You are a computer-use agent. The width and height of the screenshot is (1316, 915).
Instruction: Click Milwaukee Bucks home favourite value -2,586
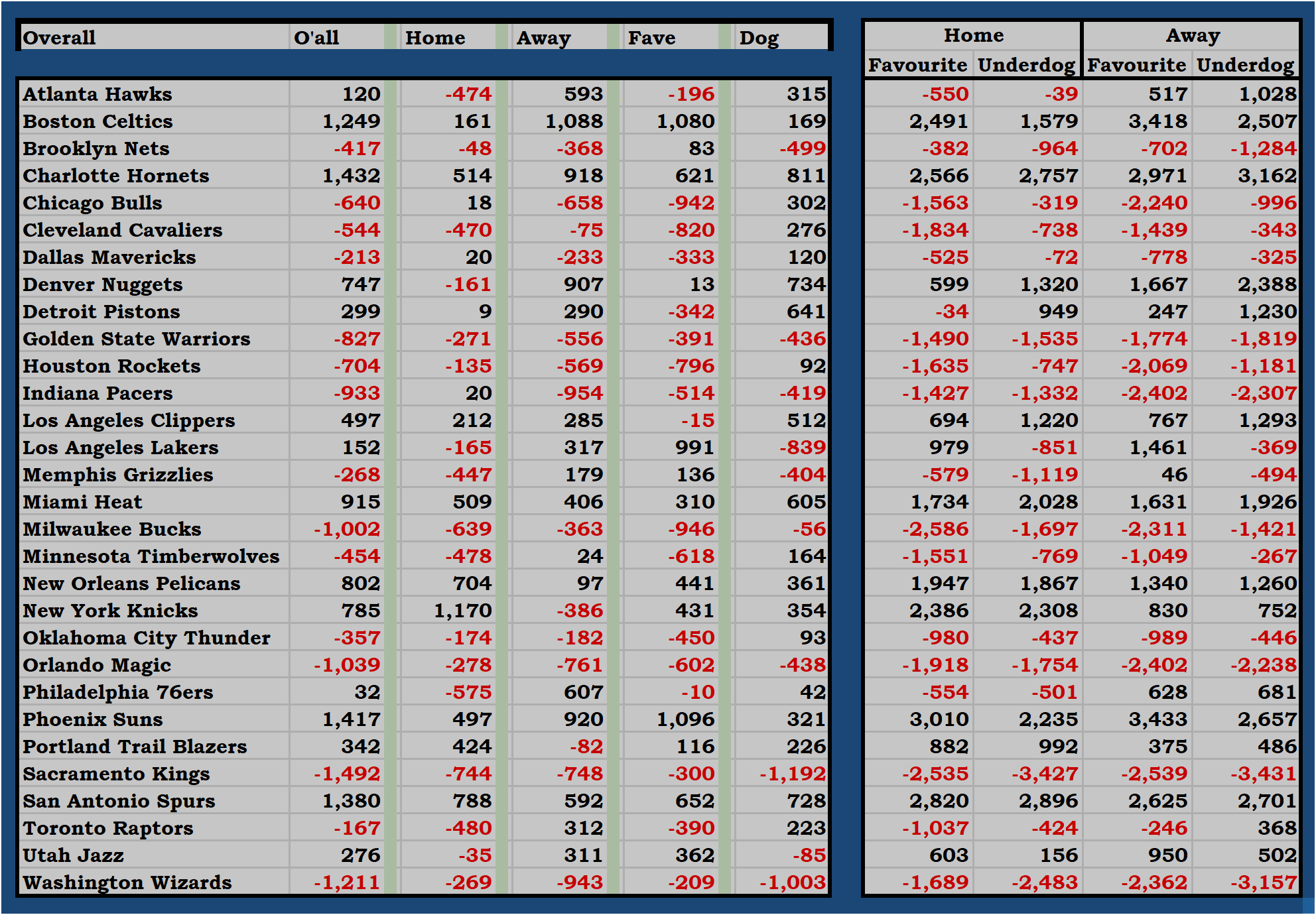pyautogui.click(x=935, y=529)
